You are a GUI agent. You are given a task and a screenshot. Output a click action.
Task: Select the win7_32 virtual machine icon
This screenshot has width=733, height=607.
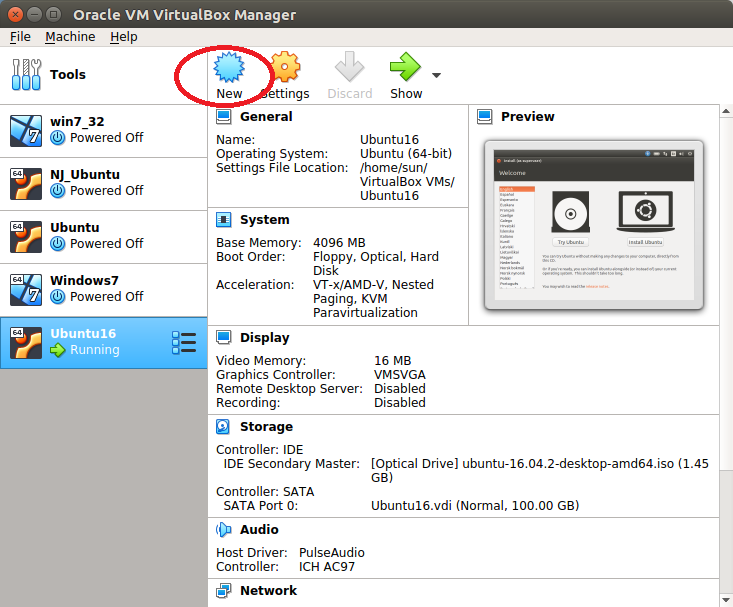(x=26, y=131)
